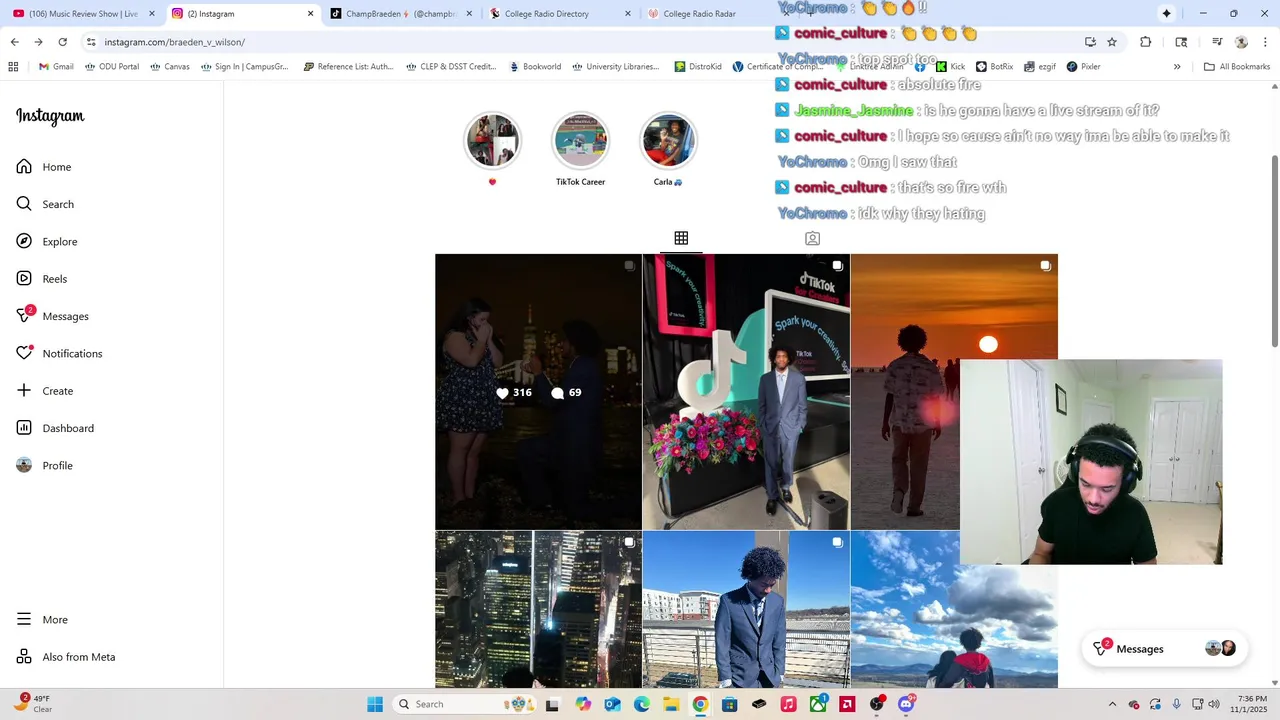Open the night proposal post with 316 likes

pyautogui.click(x=538, y=391)
